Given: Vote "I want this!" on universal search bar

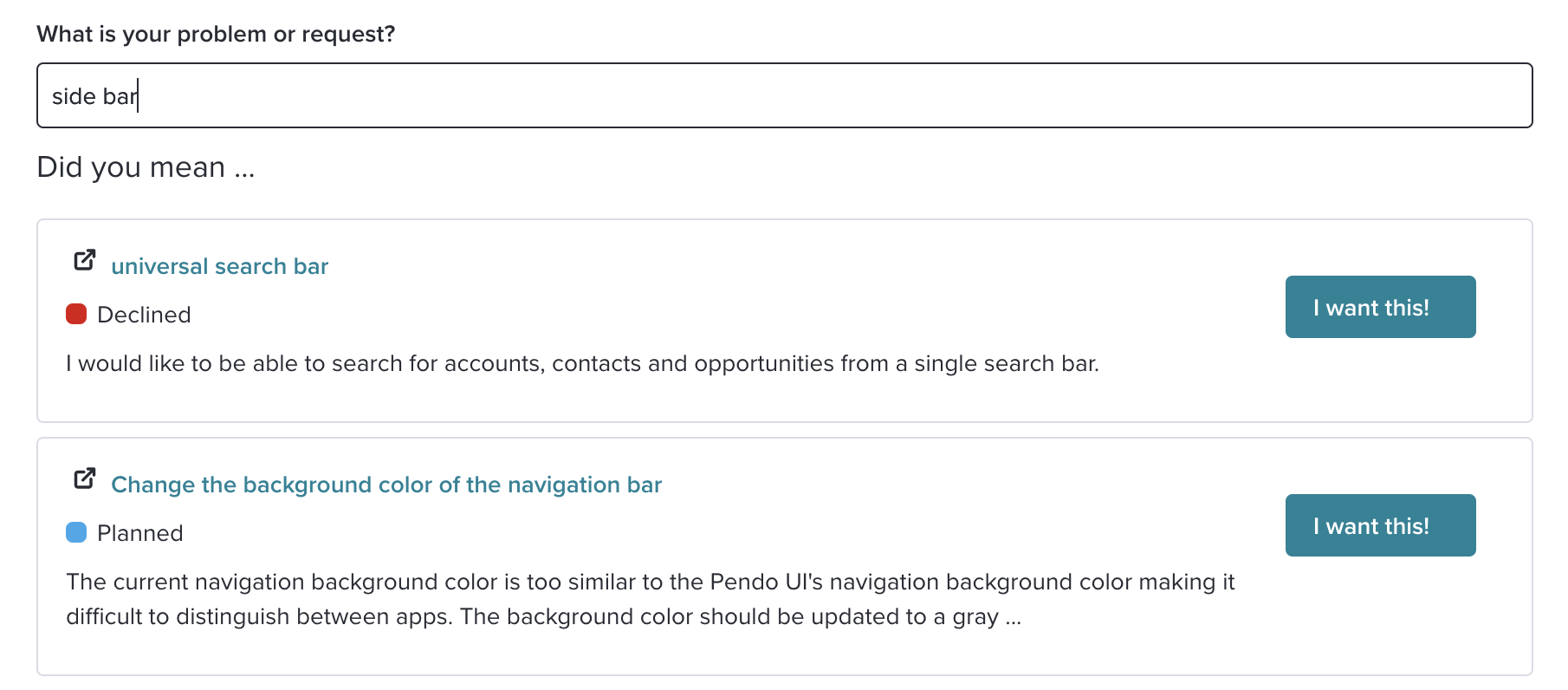Looking at the screenshot, I should [x=1380, y=307].
